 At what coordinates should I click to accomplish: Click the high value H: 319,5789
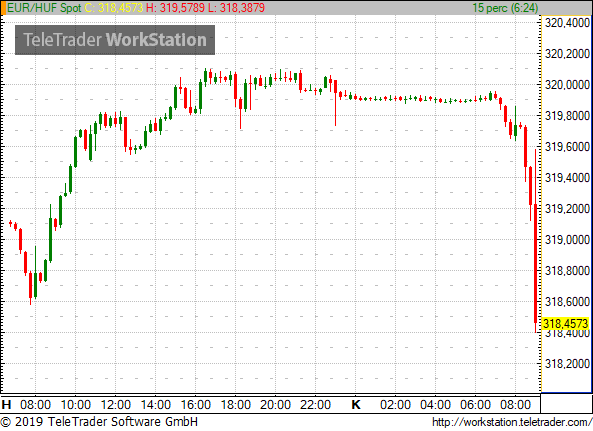point(175,8)
